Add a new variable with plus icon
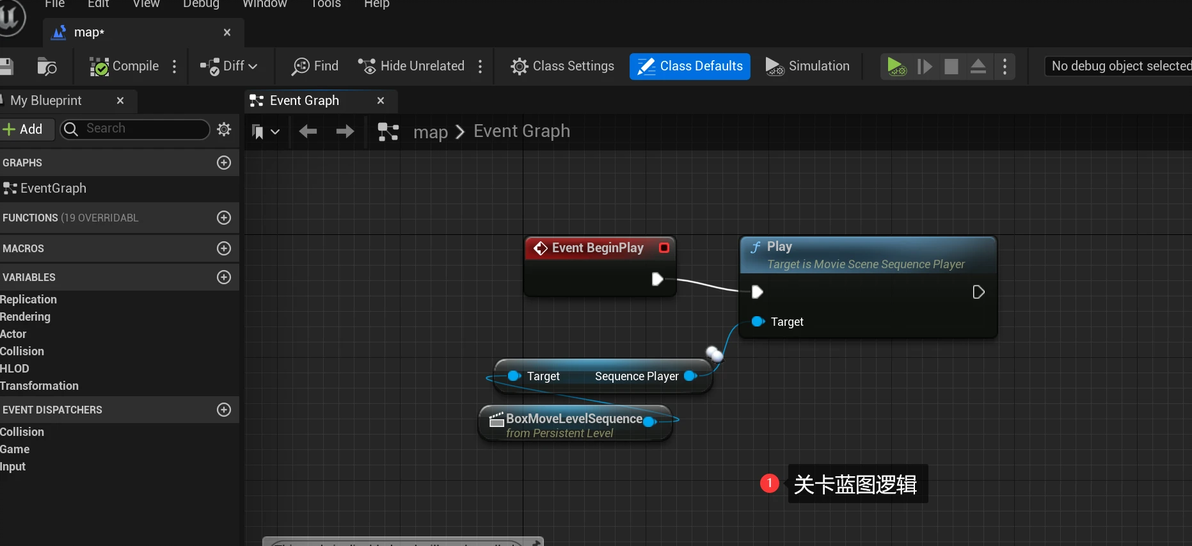Viewport: 1192px width, 546px height. 224,277
